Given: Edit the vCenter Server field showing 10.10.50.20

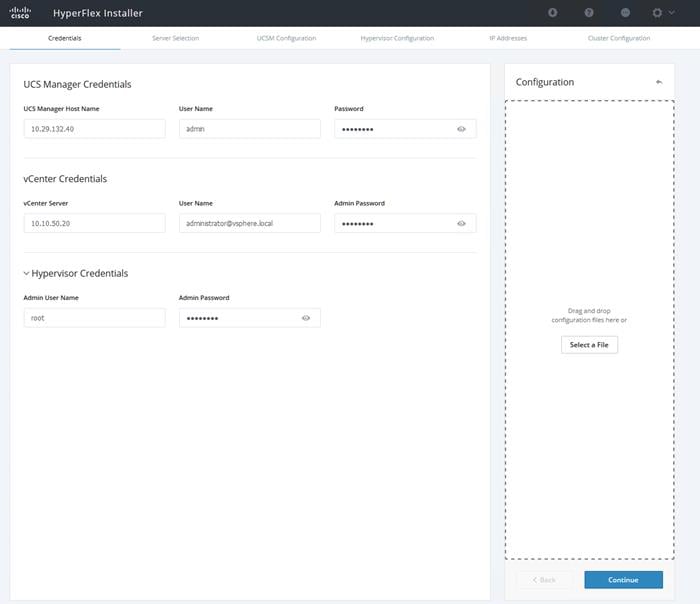Looking at the screenshot, I should click(x=95, y=223).
